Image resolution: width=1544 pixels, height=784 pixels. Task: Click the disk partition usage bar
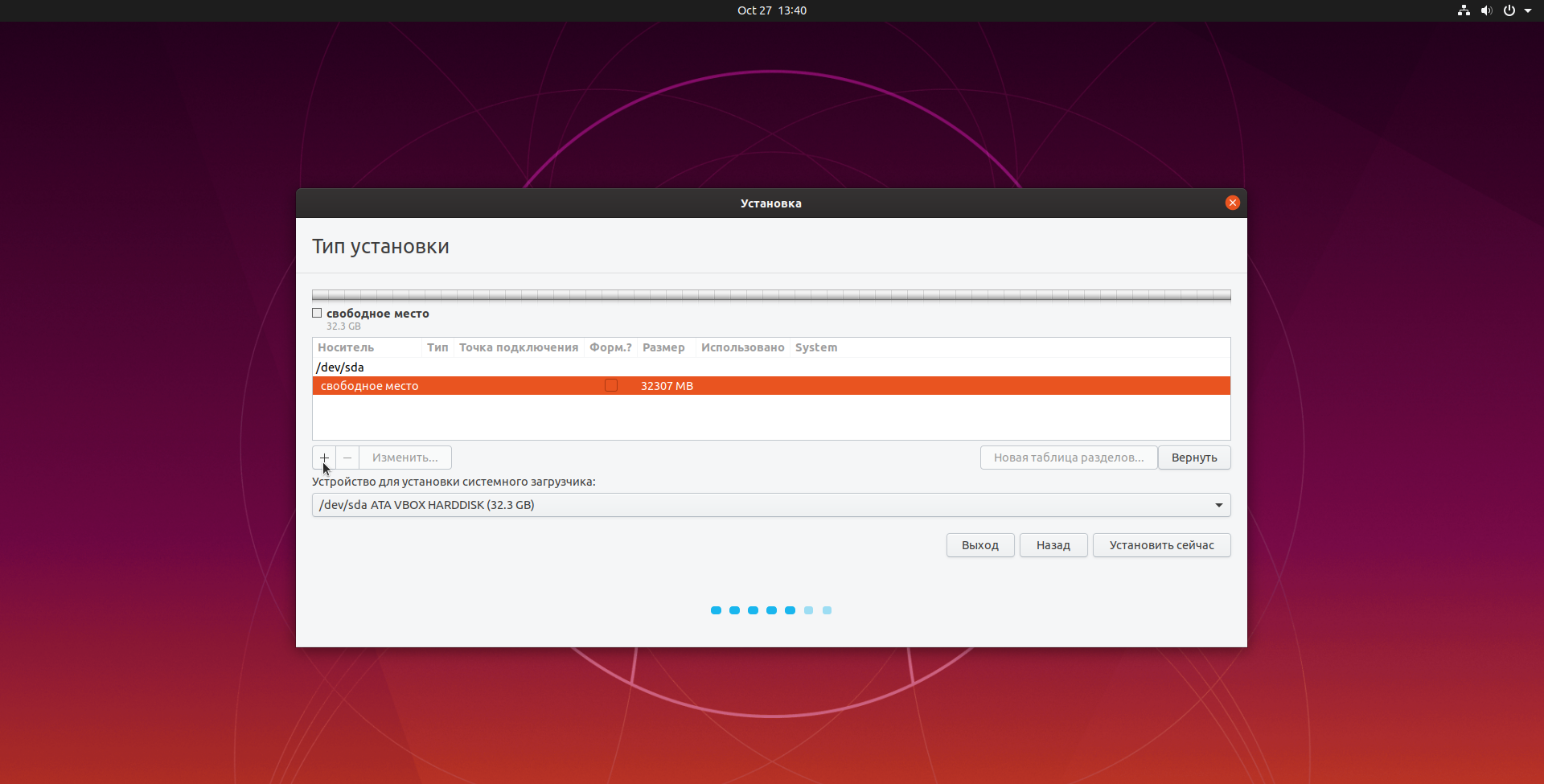(x=771, y=295)
